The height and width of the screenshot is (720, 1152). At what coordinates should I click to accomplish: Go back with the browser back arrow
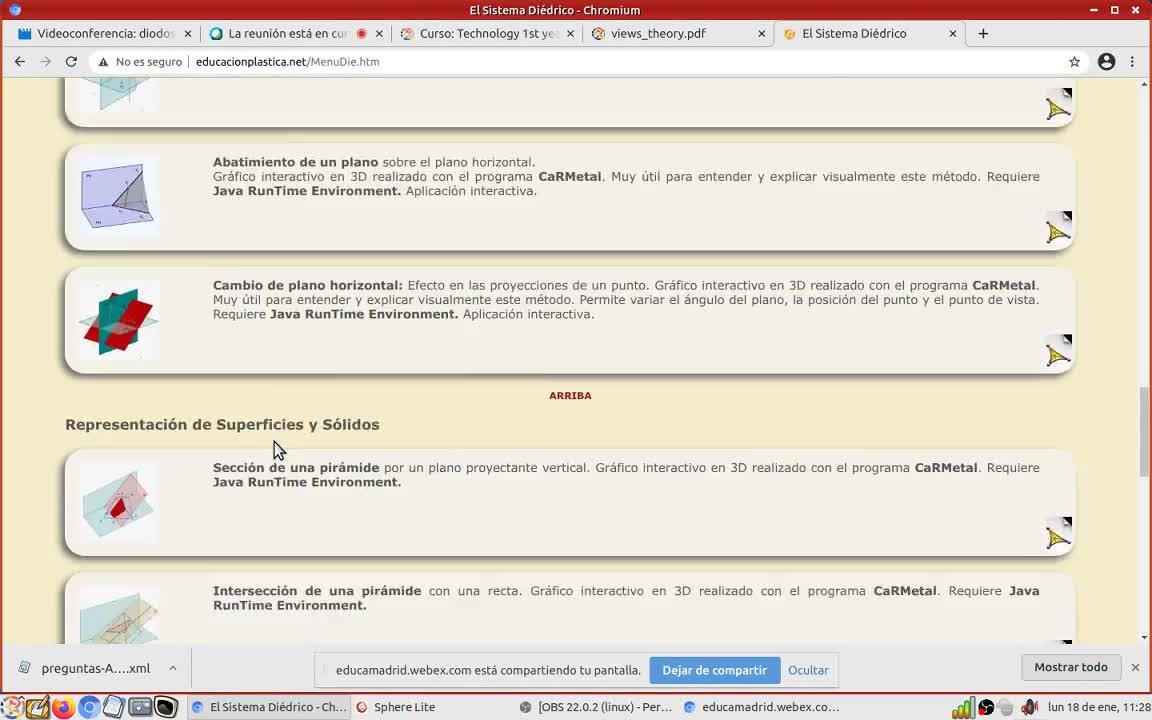(20, 62)
